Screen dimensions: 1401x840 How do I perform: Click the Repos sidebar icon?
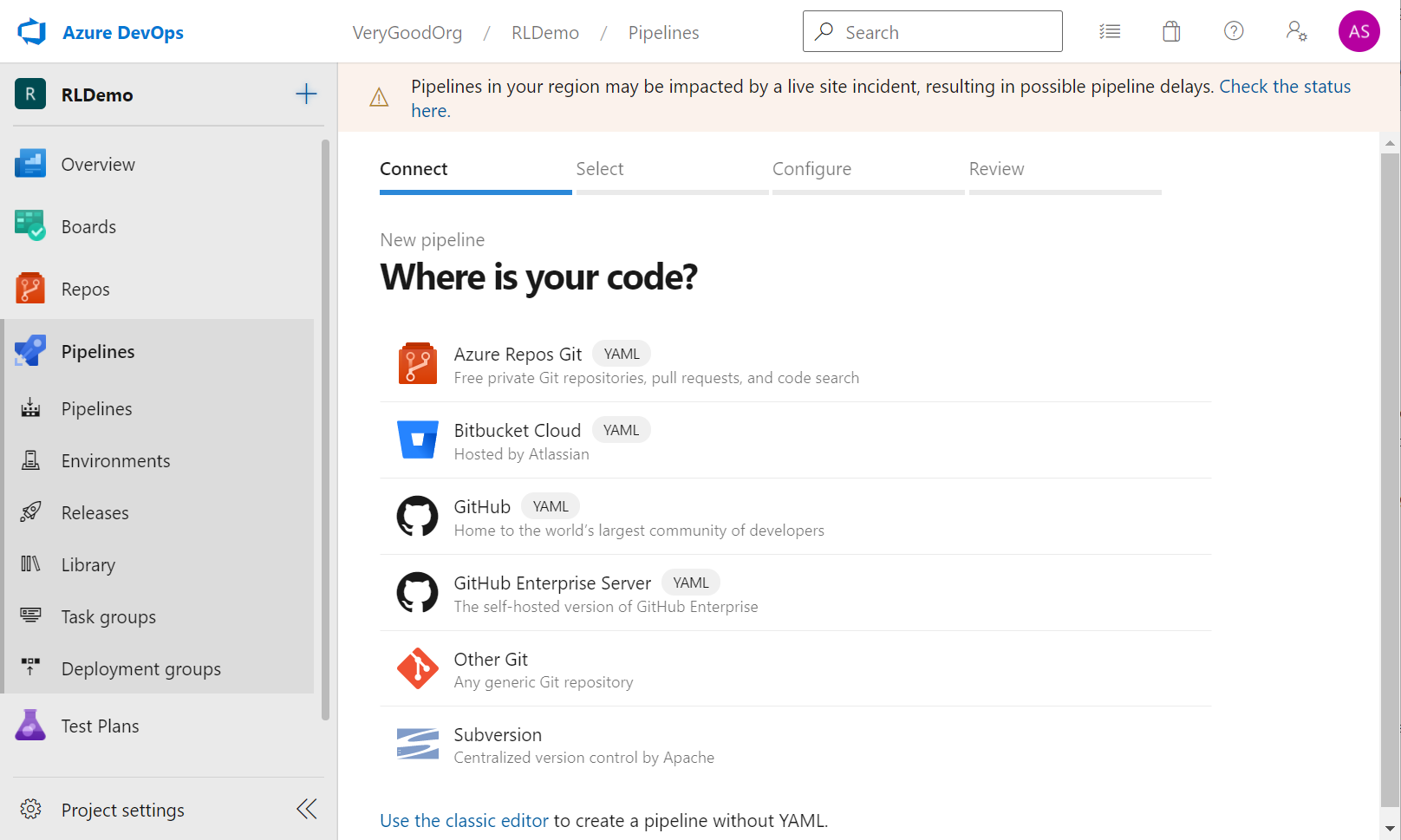click(x=30, y=288)
